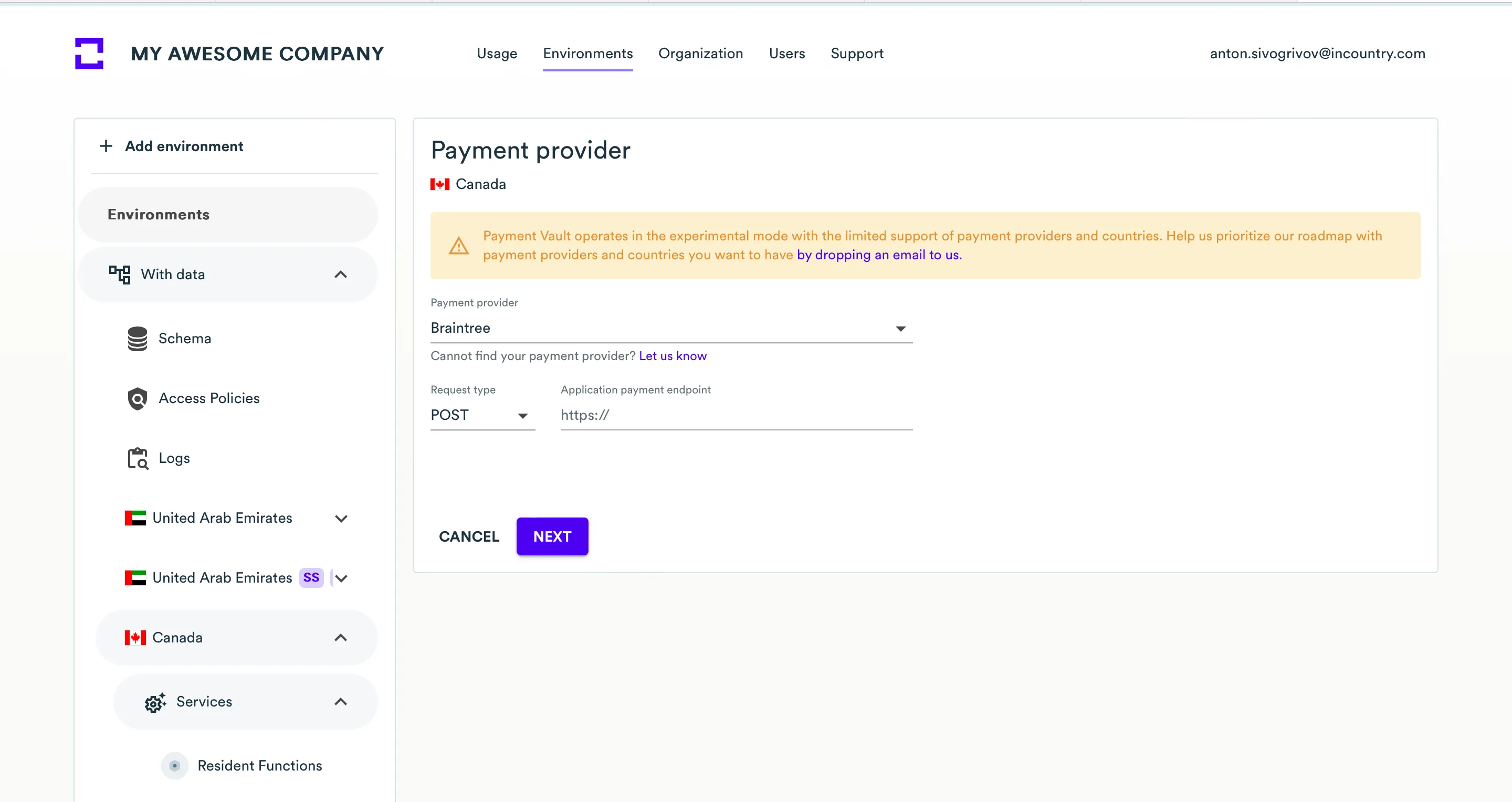
Task: Click the plus icon beside Add environment
Action: [106, 146]
